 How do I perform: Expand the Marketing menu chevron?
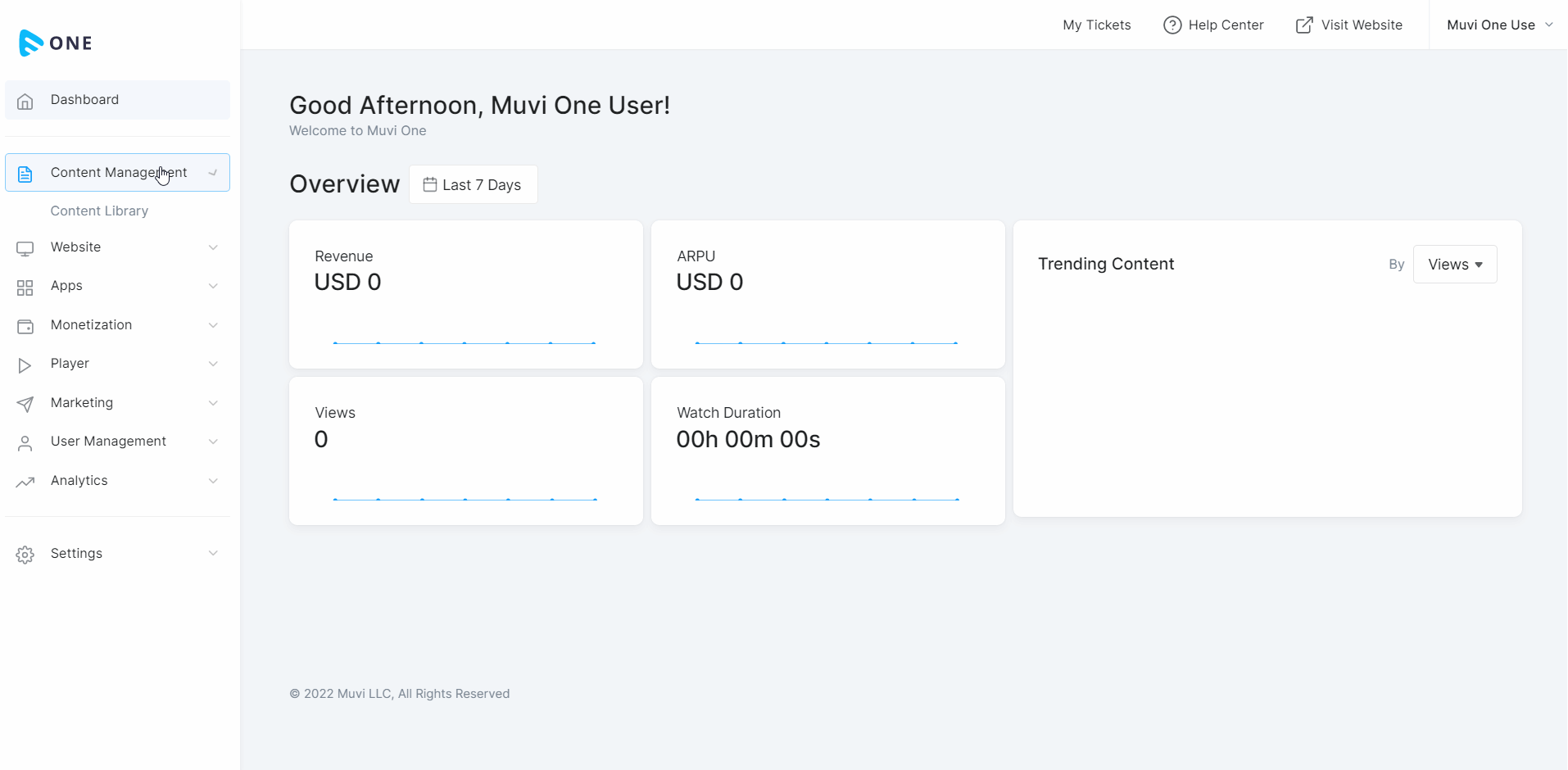point(213,403)
